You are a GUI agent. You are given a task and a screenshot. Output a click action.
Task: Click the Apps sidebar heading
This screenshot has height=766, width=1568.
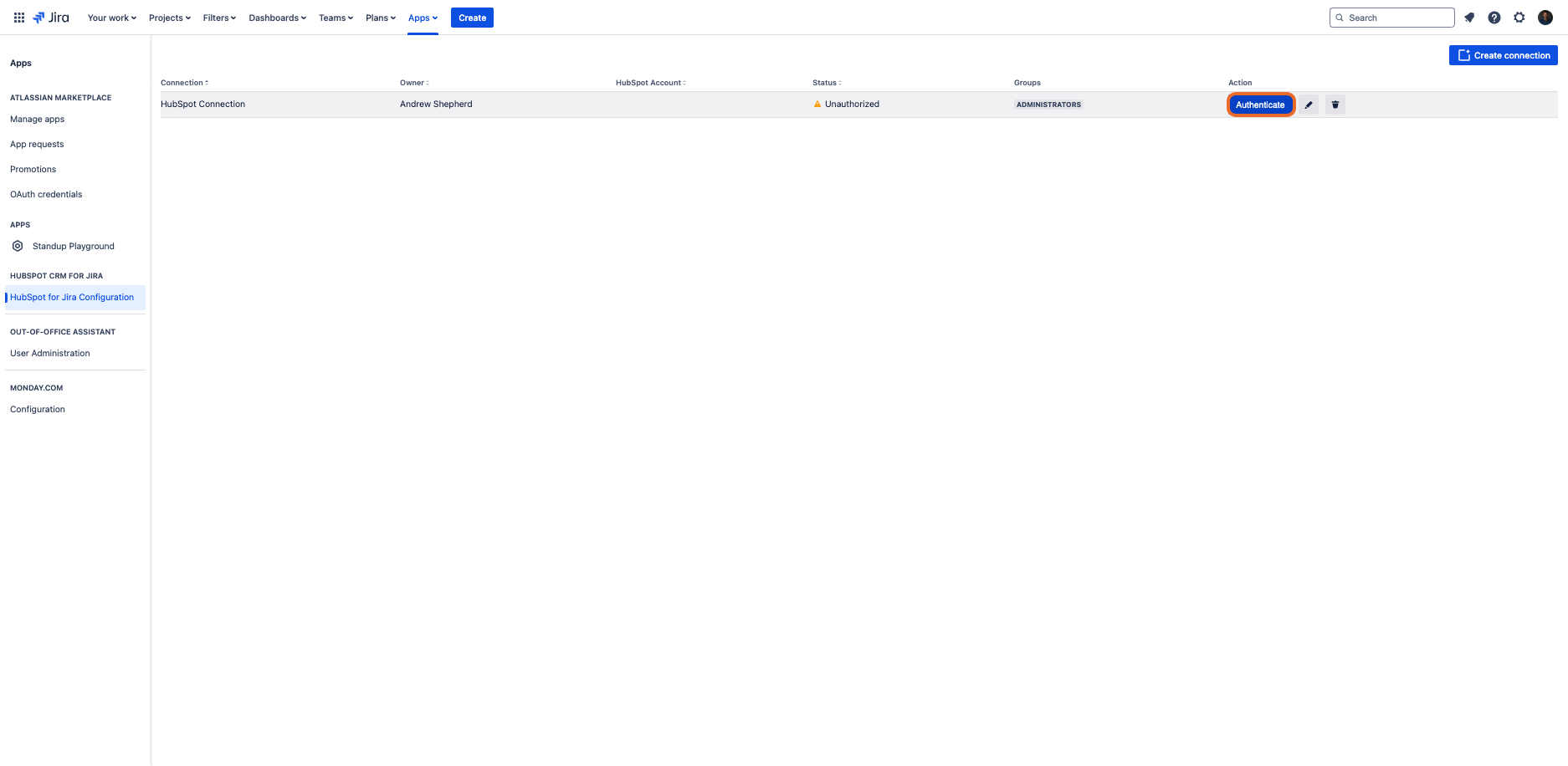pos(21,63)
